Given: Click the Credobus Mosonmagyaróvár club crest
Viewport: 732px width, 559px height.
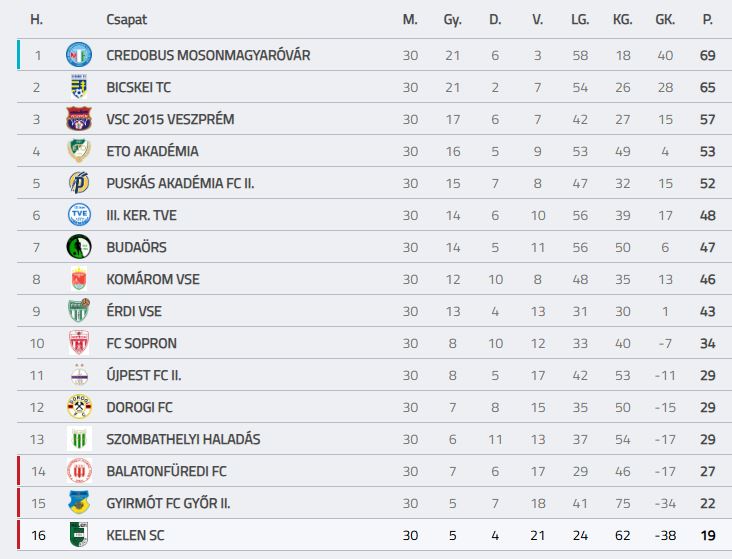Looking at the screenshot, I should 79,55.
